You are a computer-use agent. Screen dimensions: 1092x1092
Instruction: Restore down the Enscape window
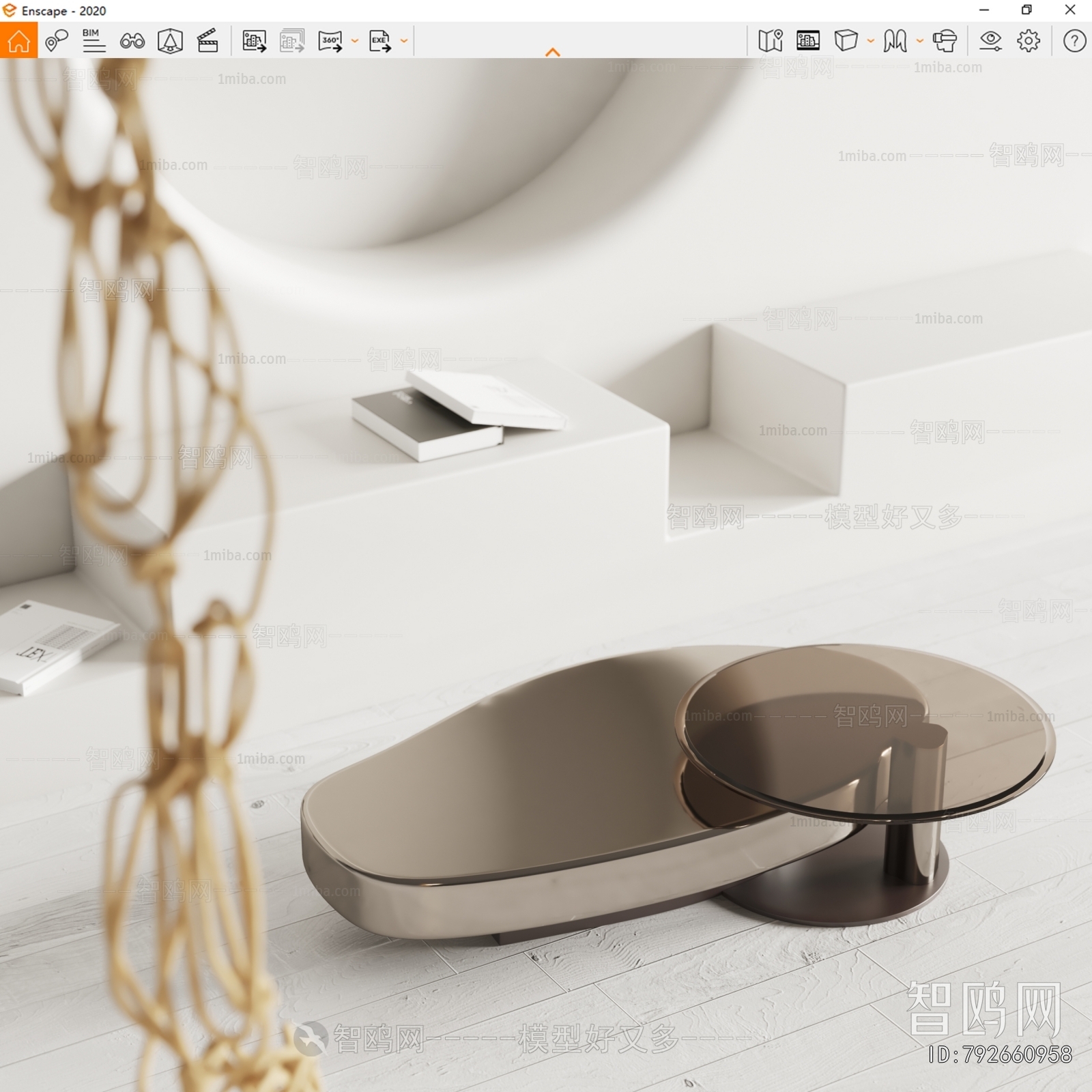point(1026,10)
